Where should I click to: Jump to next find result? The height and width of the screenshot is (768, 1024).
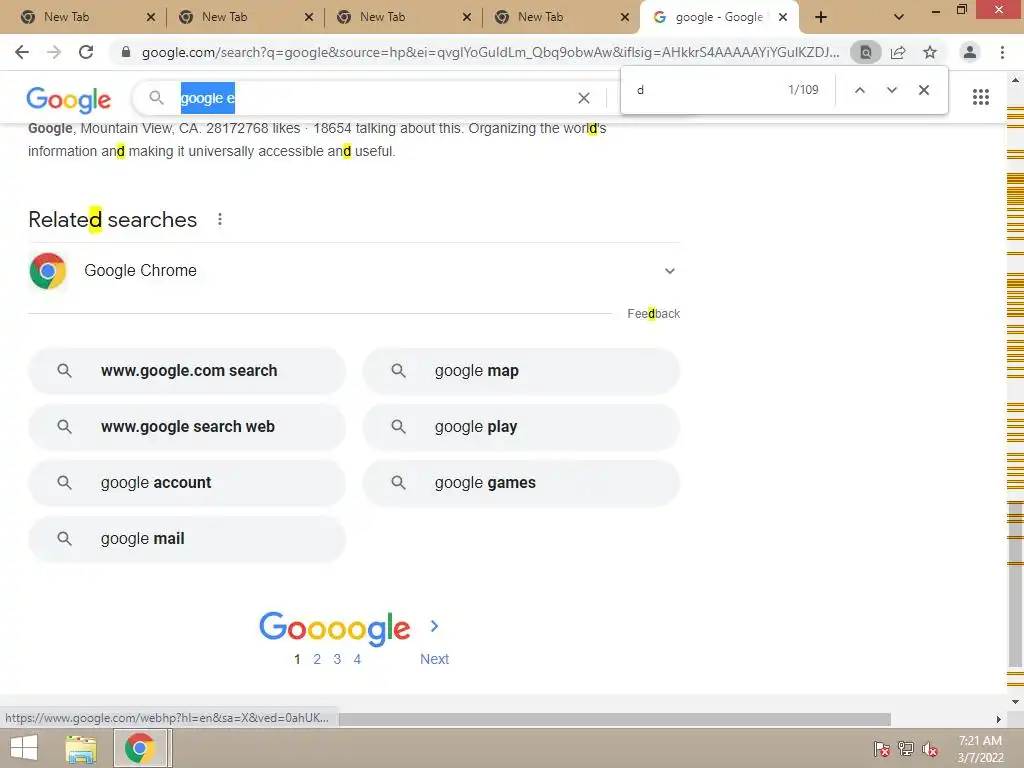pos(891,90)
